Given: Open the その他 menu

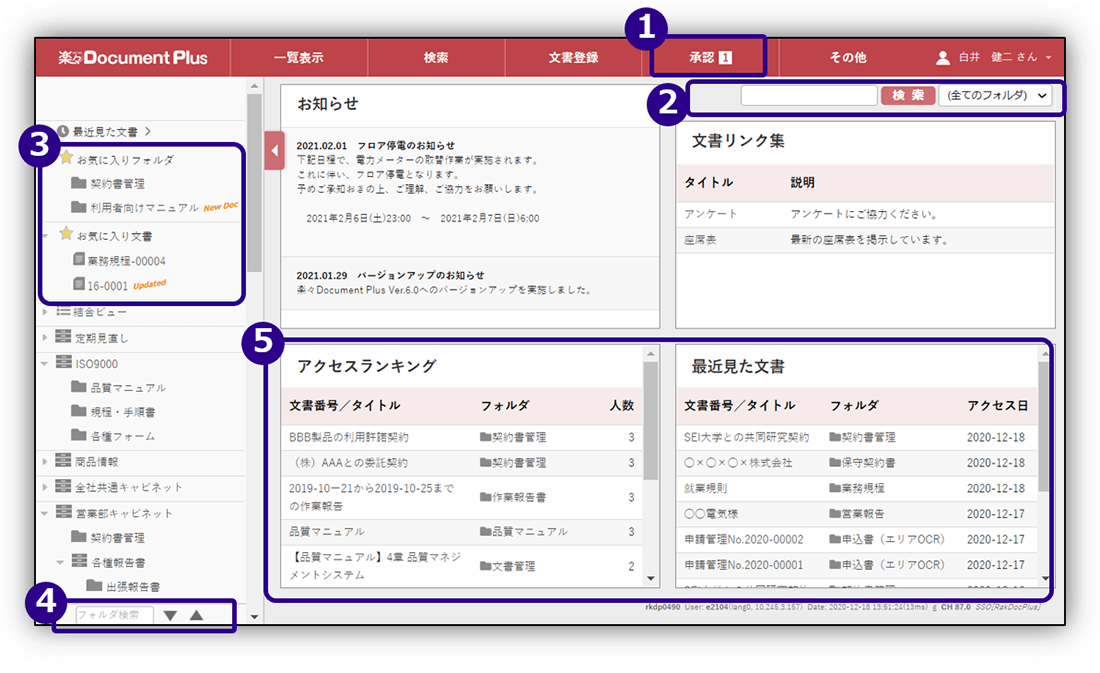Looking at the screenshot, I should point(847,58).
